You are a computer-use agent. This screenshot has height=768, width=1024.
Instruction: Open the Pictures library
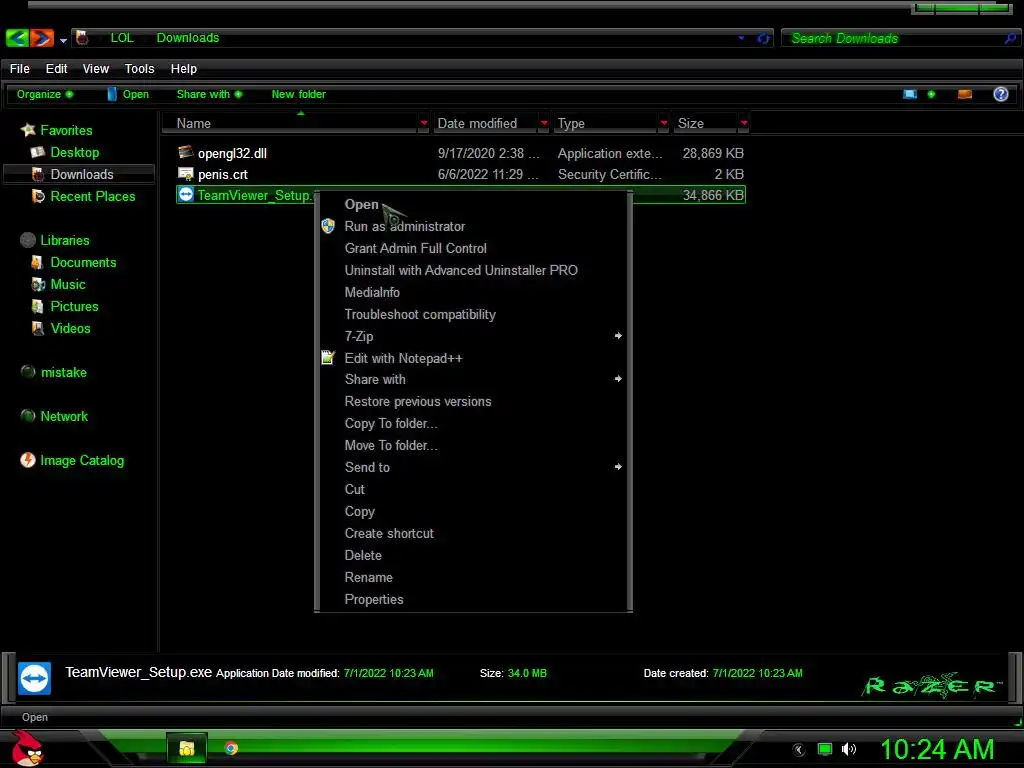(x=74, y=306)
